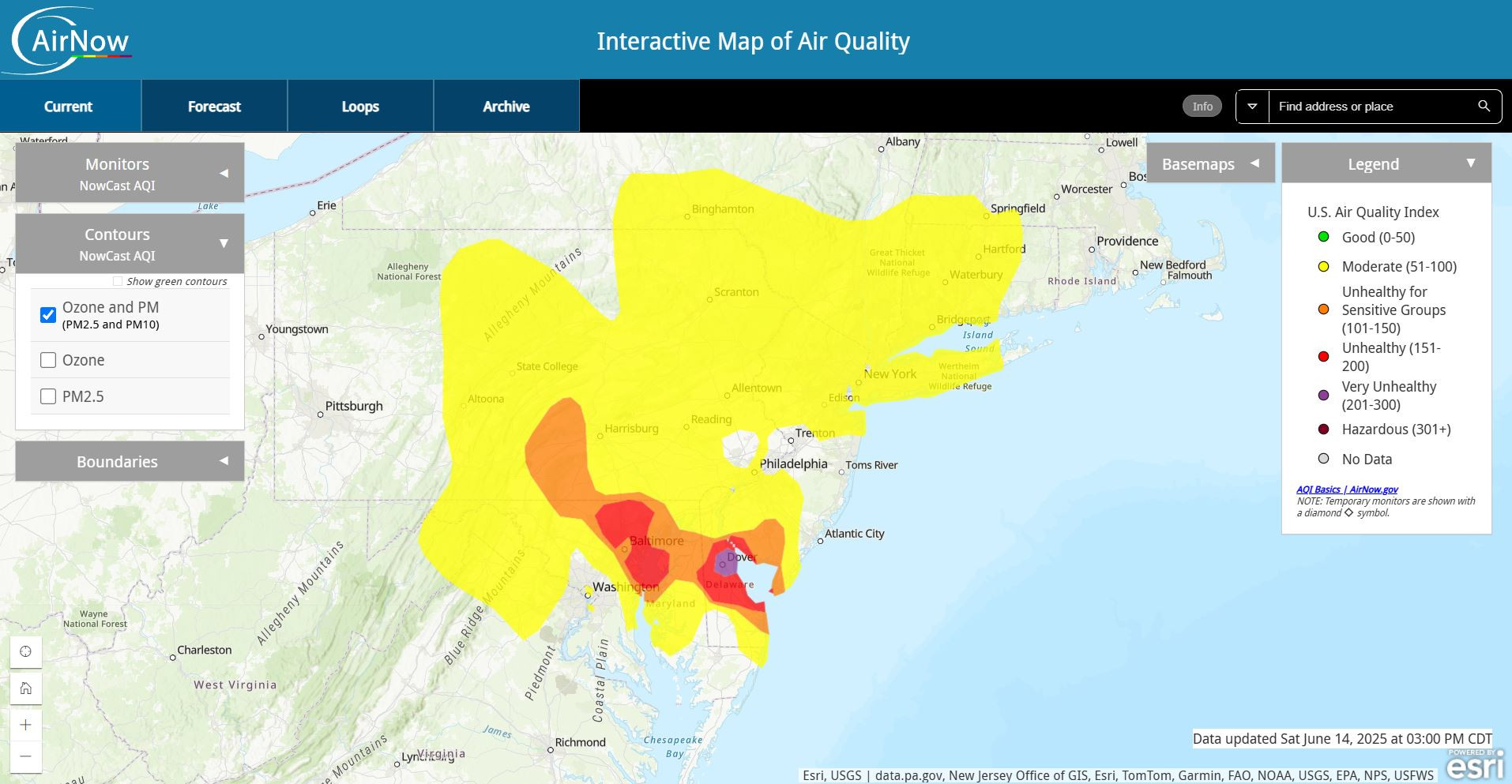Click the Youngstown city marker

click(x=261, y=337)
